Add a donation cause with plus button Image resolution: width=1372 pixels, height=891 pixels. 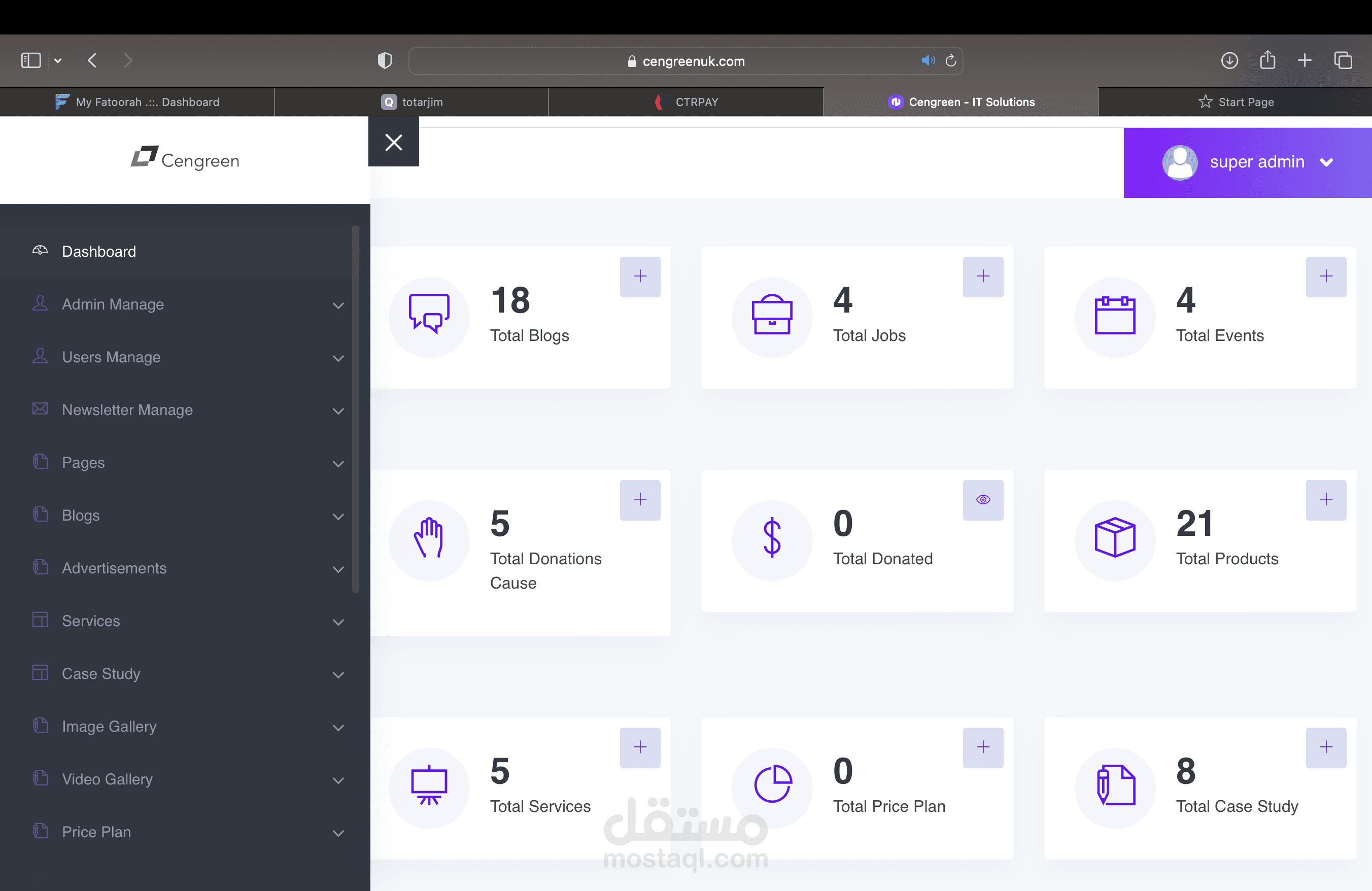(640, 500)
